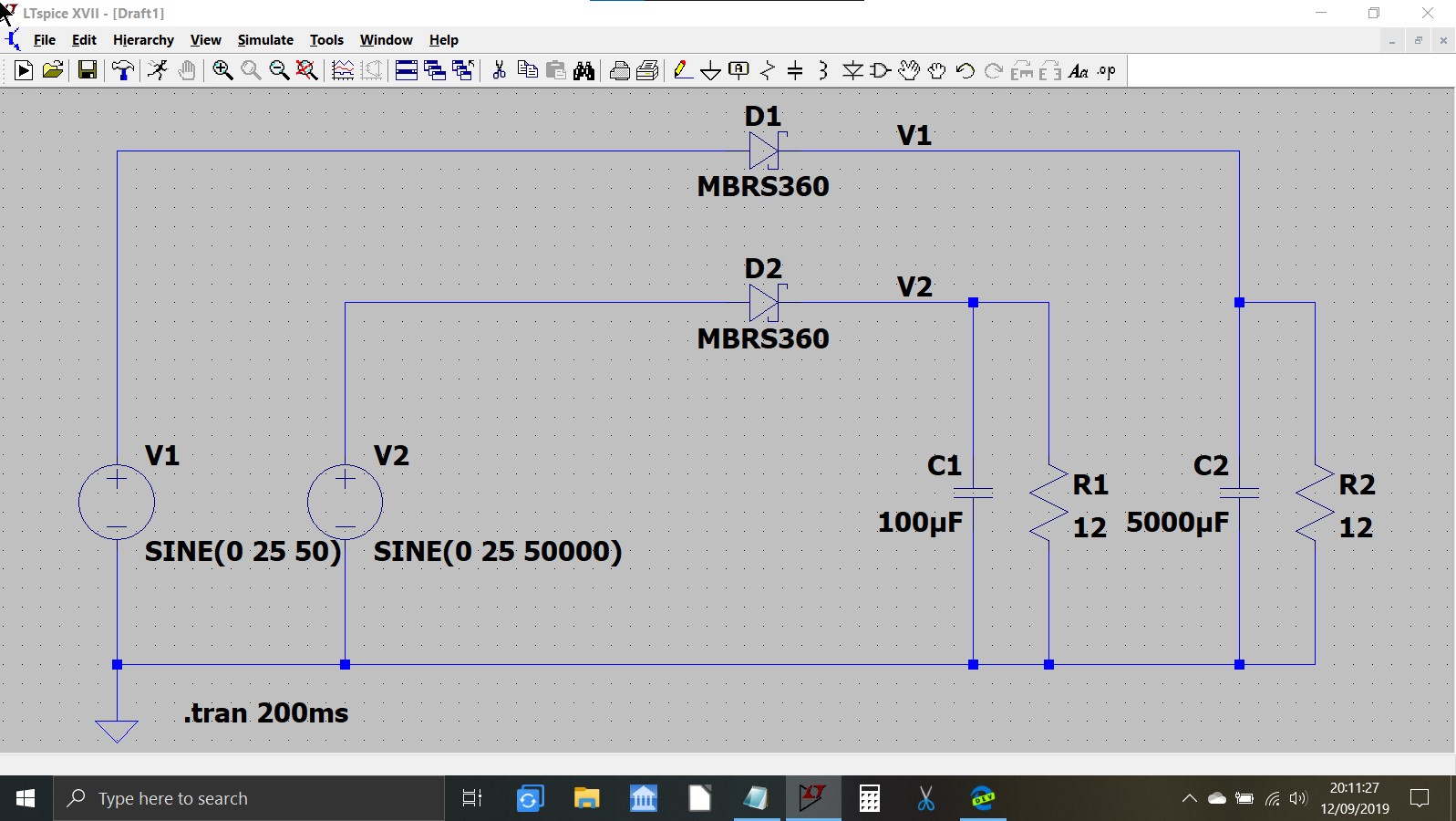
Task: Select the Pan magnifier tool
Action: pyautogui.click(x=251, y=70)
